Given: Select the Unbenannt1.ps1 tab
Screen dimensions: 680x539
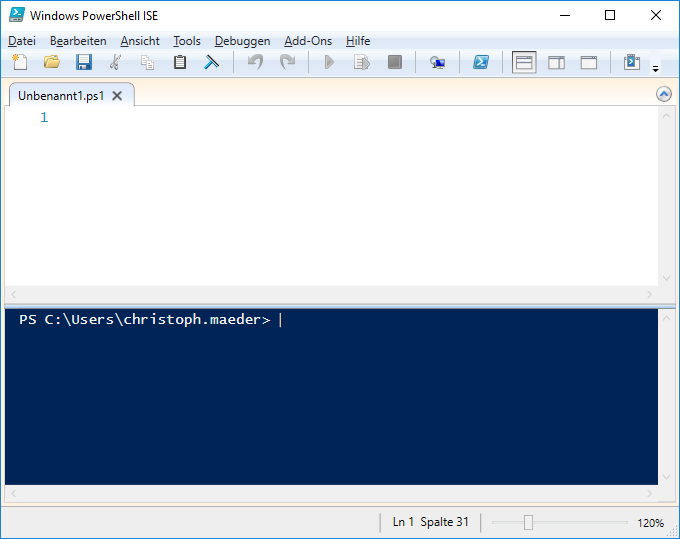Looking at the screenshot, I should (62, 96).
